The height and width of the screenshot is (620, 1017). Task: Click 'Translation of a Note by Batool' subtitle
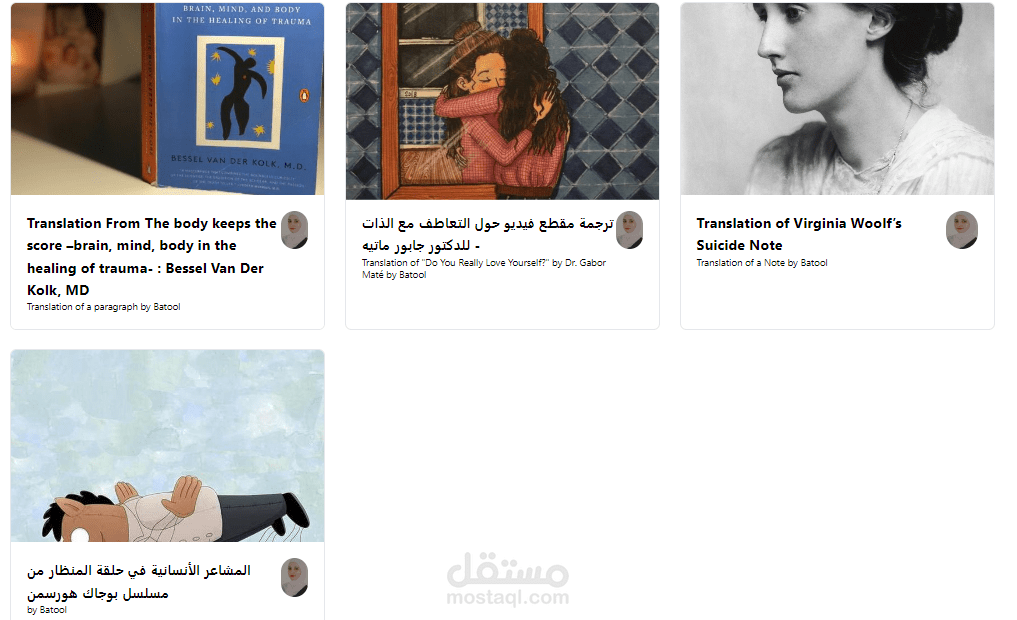pyautogui.click(x=762, y=263)
